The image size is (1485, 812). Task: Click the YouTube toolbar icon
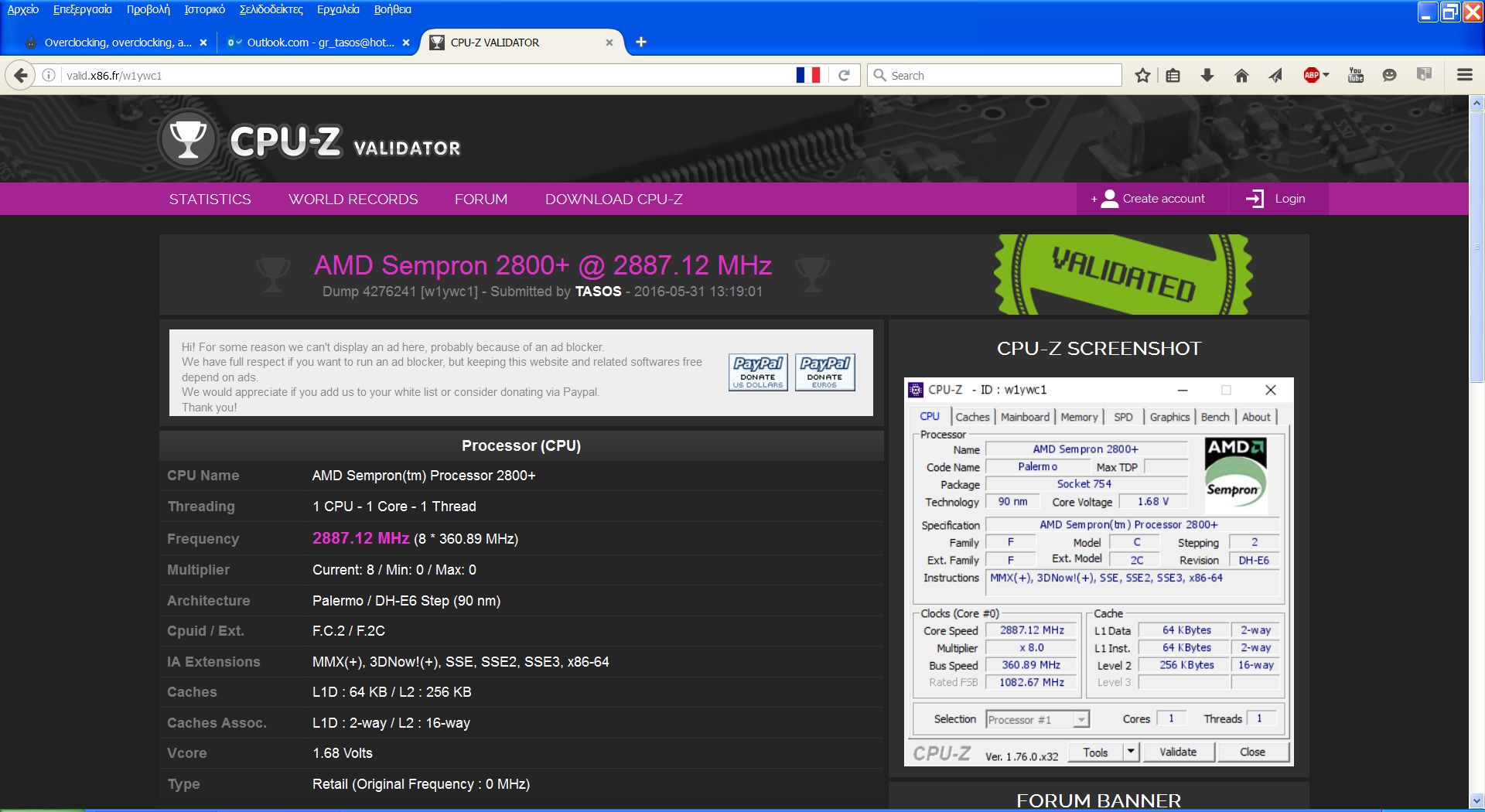pos(1356,75)
